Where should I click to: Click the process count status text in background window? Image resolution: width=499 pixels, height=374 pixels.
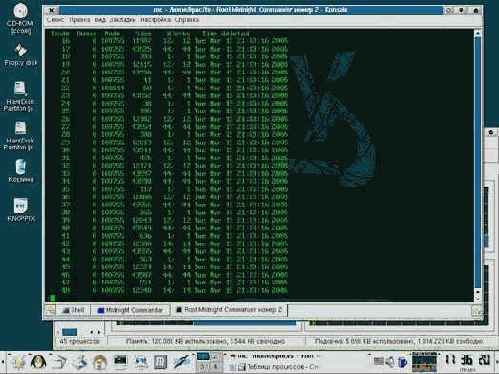79,341
